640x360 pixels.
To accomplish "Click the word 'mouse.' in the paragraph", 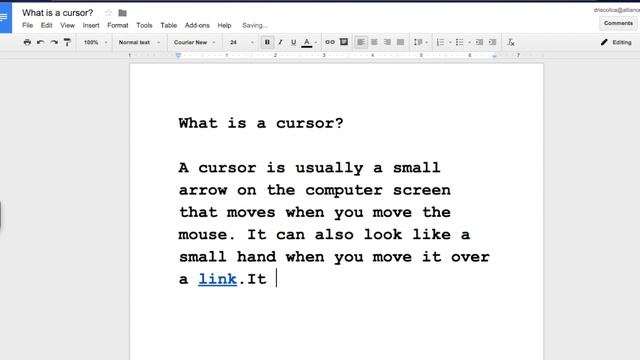I will coord(207,235).
